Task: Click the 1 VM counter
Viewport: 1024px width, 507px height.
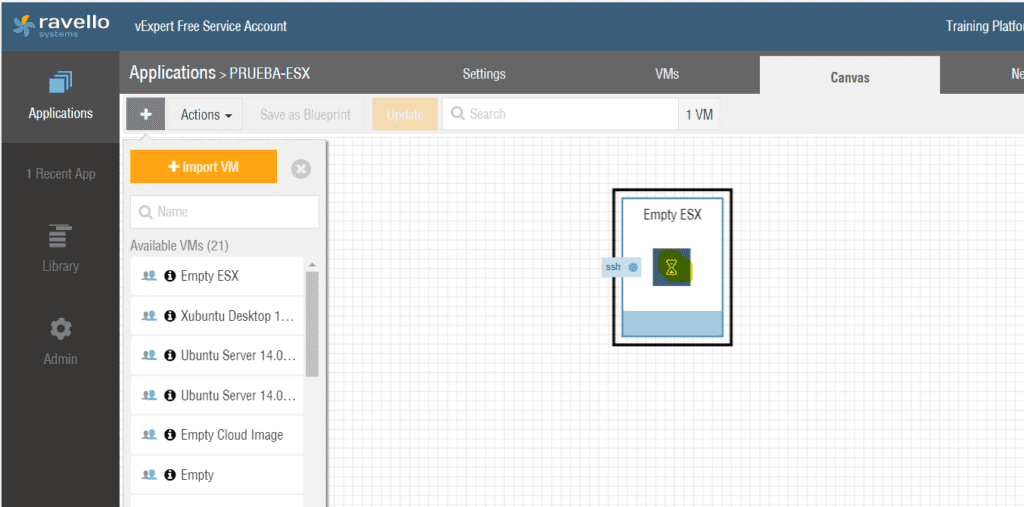Action: [699, 114]
